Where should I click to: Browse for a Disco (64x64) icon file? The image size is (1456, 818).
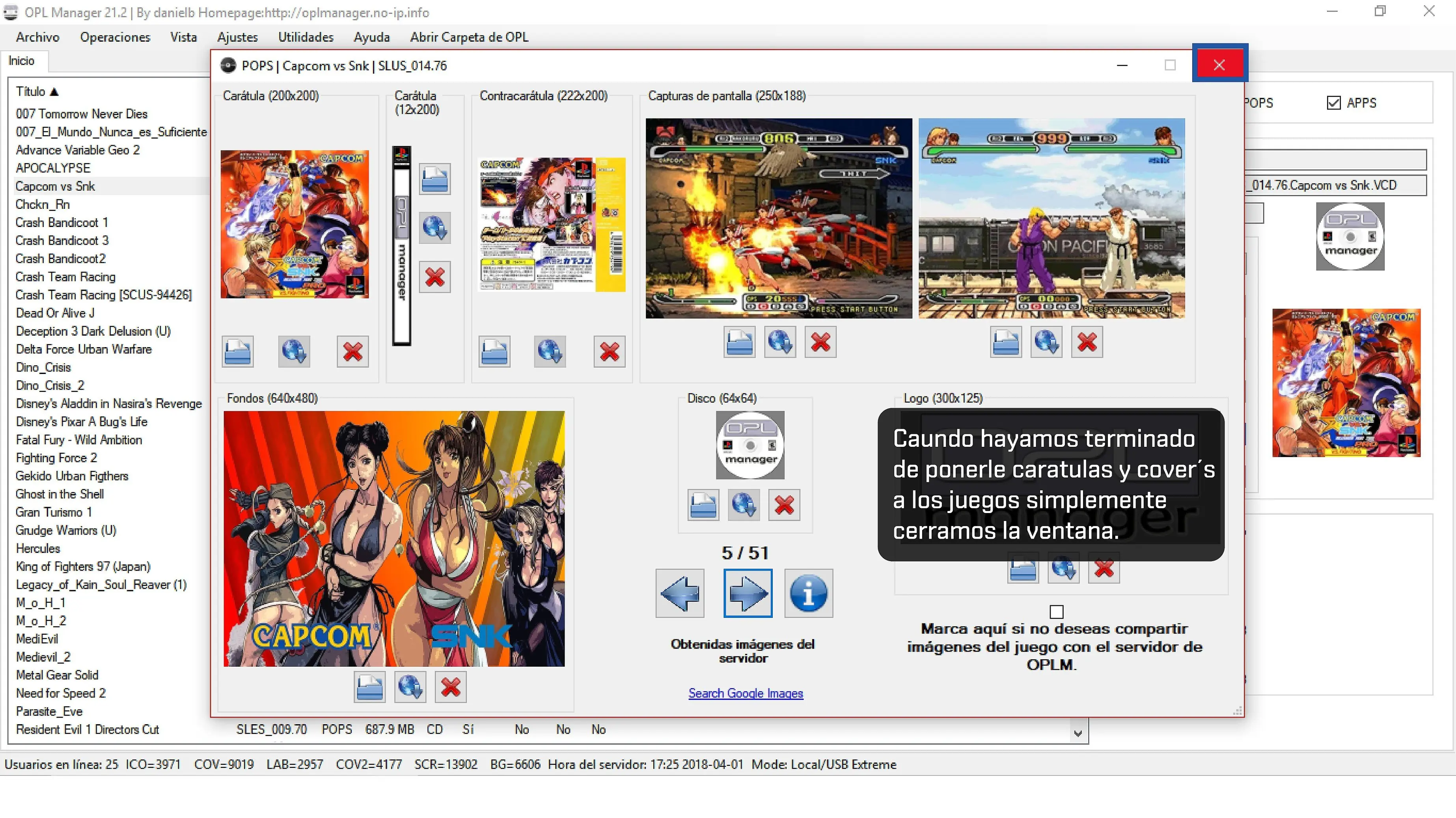703,504
